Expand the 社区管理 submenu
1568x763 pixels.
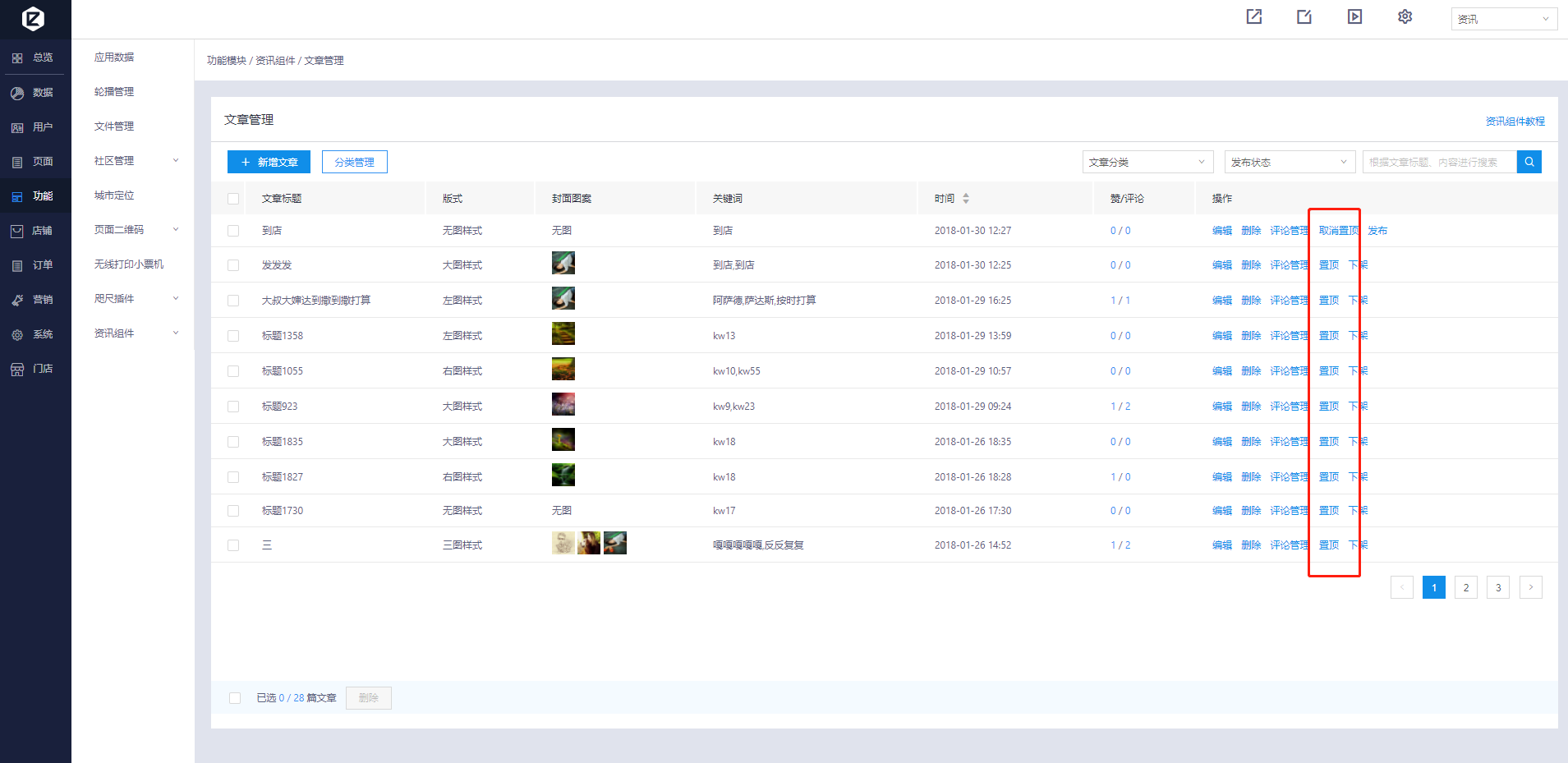[x=136, y=161]
